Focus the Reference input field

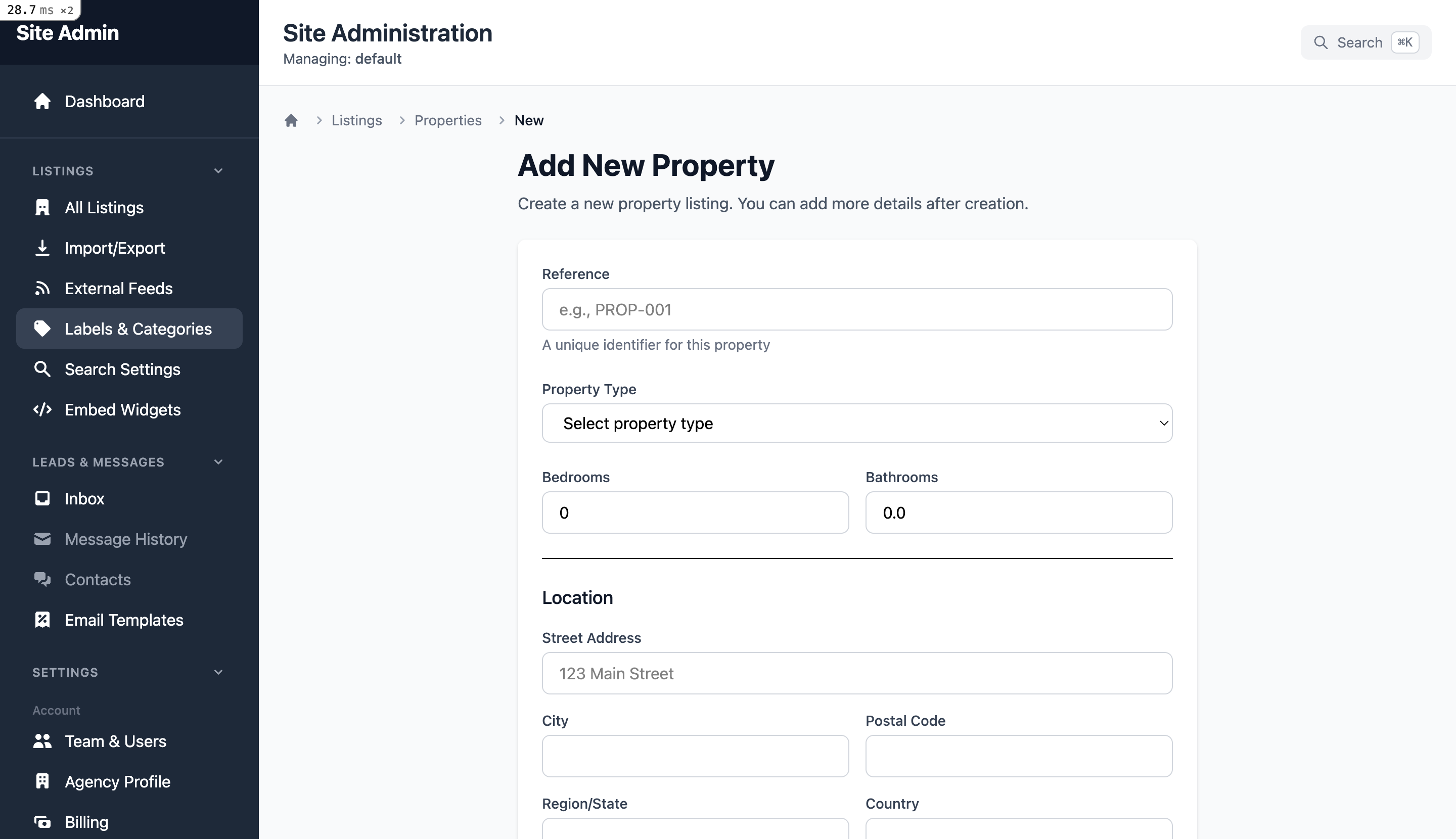coord(856,309)
